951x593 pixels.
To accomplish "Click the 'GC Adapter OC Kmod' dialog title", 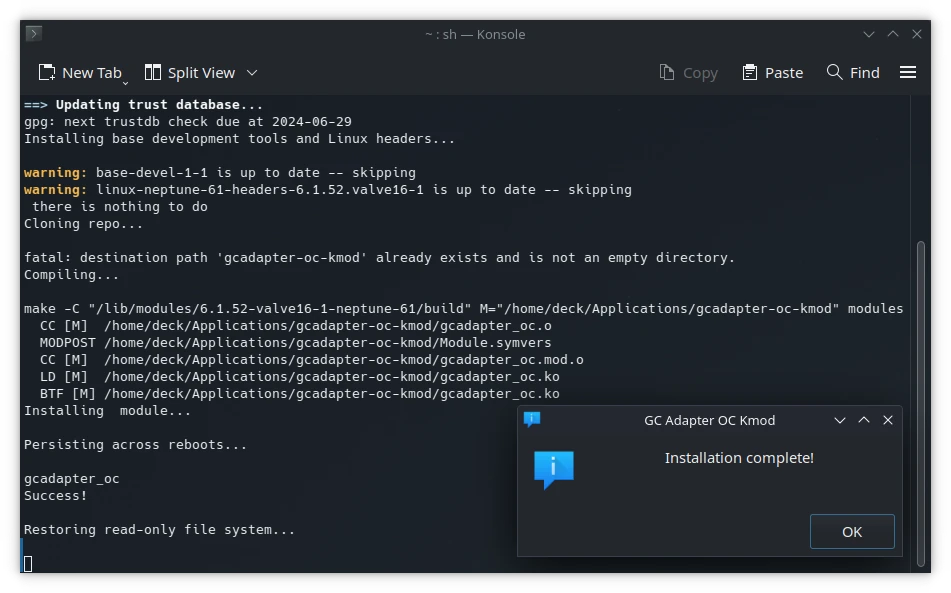I will pos(710,420).
